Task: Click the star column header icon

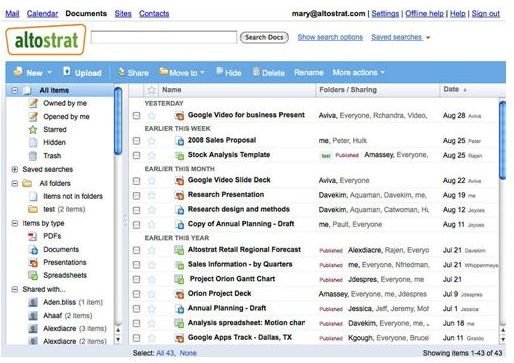Action: [x=152, y=90]
